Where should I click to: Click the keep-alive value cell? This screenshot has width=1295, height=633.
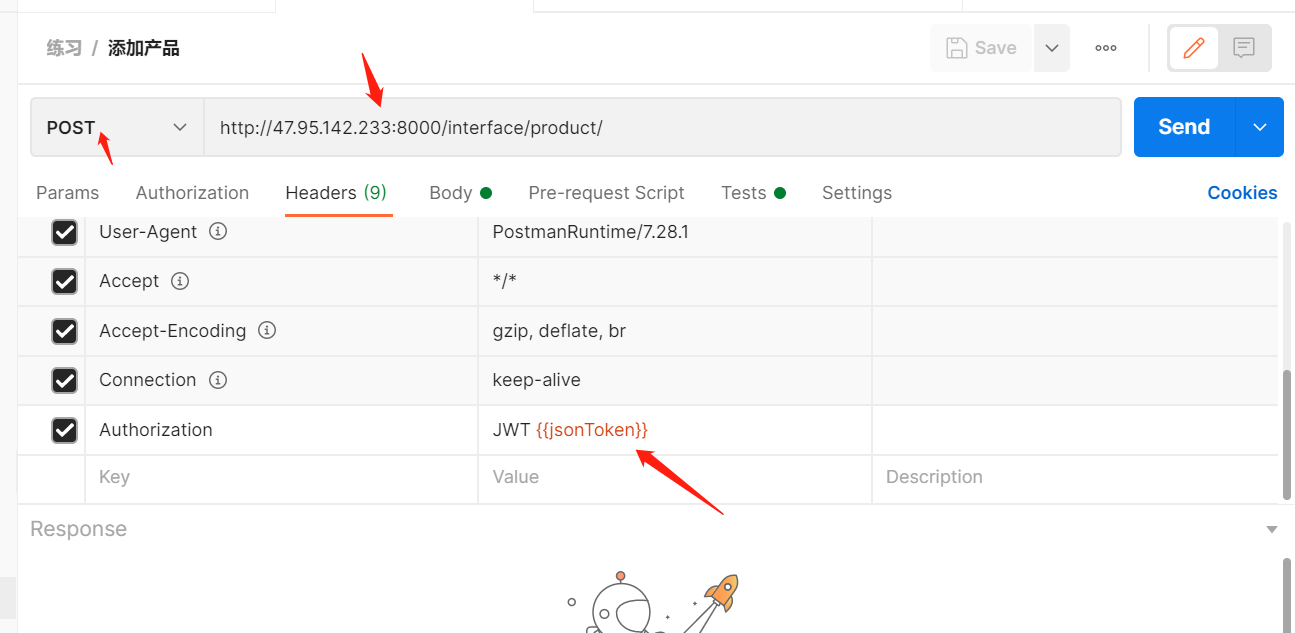click(x=675, y=380)
